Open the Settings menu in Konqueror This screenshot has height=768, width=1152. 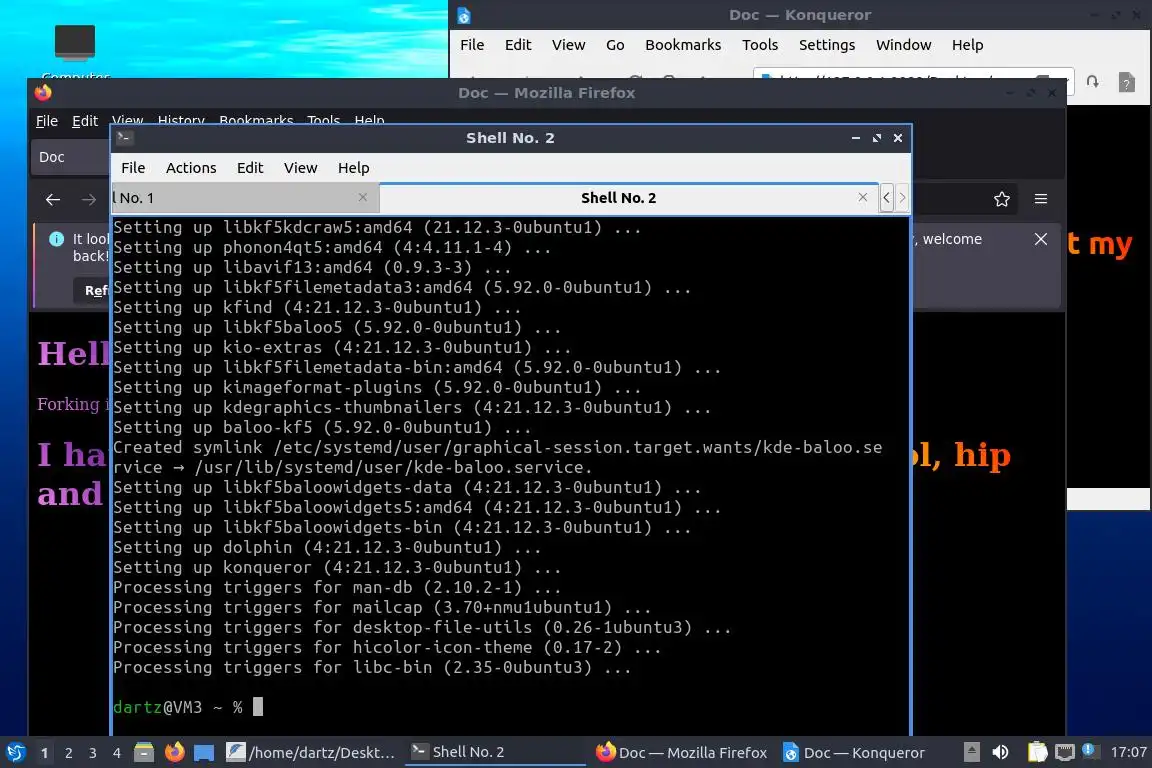pyautogui.click(x=827, y=45)
